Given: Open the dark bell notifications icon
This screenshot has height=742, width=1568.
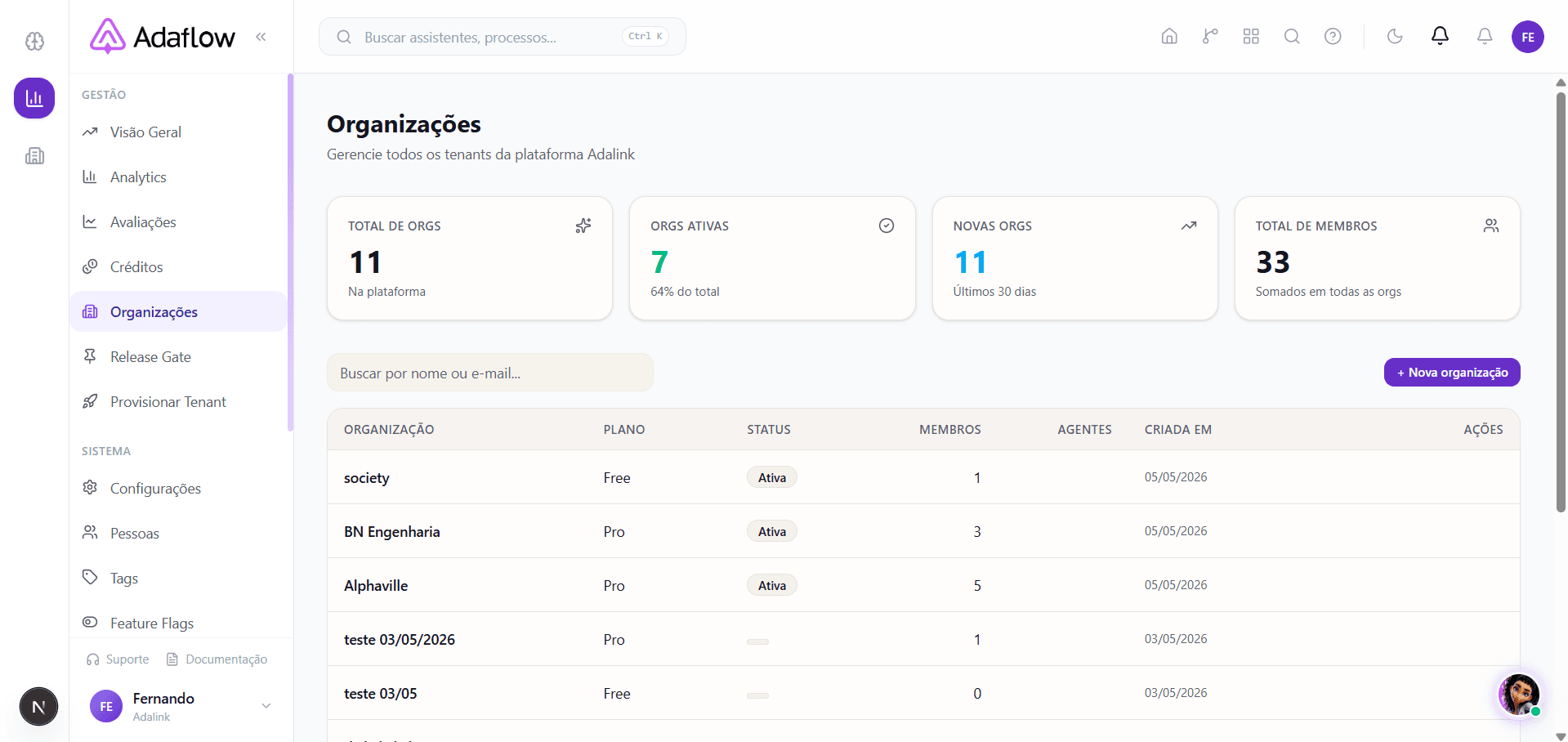Looking at the screenshot, I should tap(1440, 36).
